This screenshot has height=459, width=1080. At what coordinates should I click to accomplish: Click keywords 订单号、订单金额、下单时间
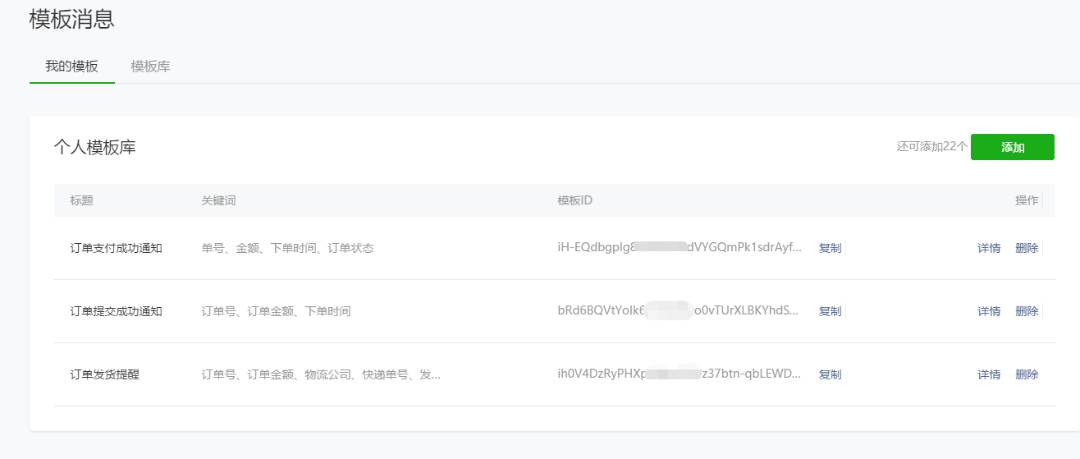pos(276,312)
